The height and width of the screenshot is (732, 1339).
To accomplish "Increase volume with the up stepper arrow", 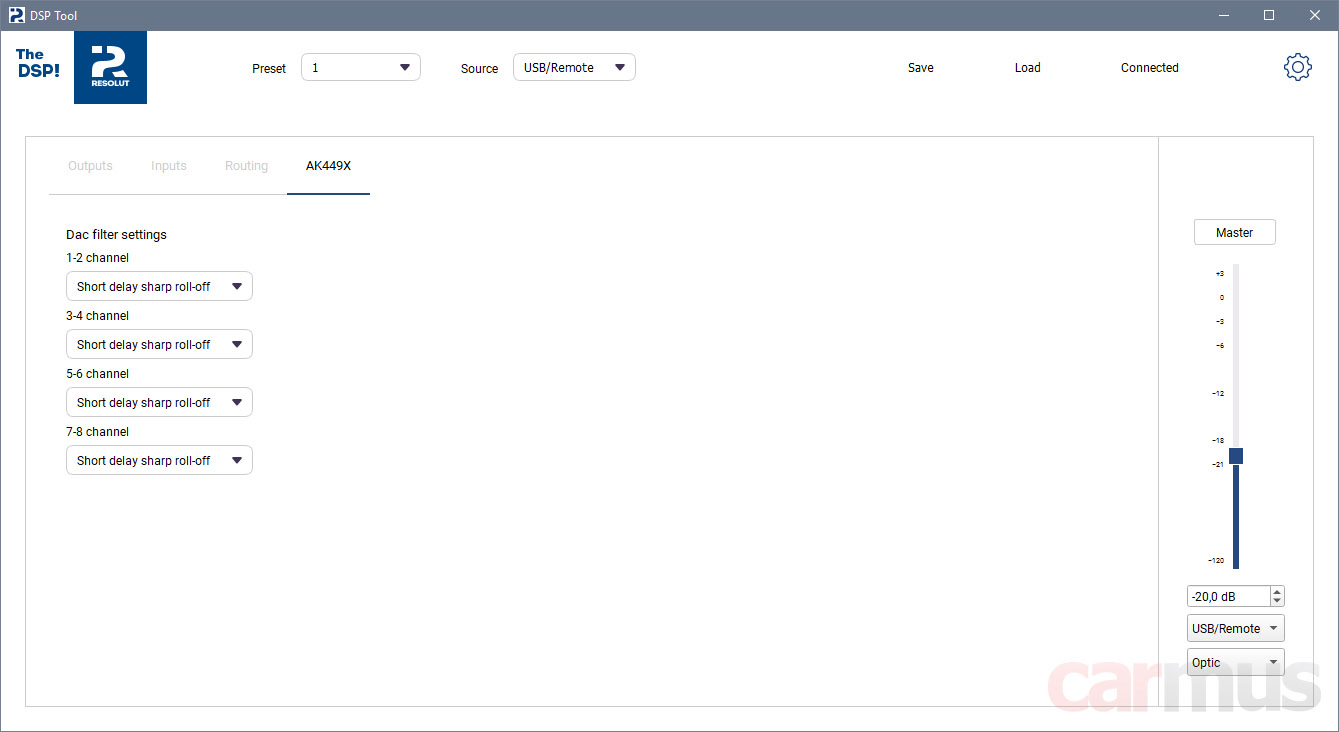I will [1277, 591].
